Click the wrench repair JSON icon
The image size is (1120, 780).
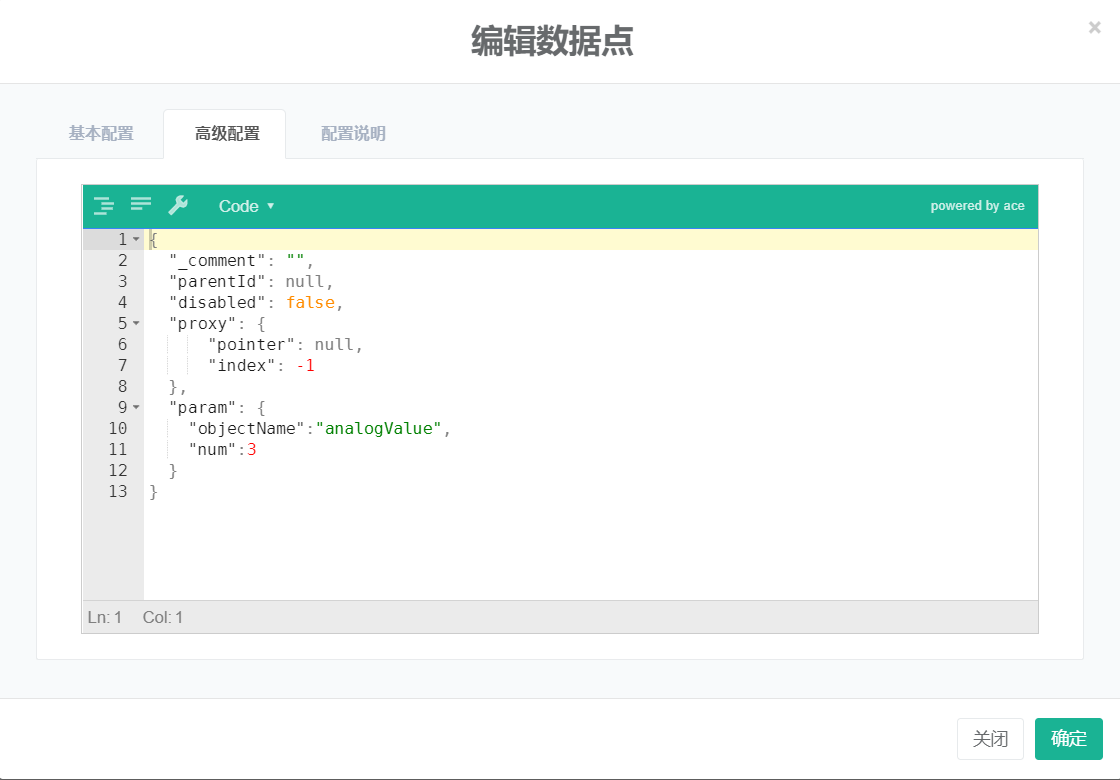pos(178,205)
